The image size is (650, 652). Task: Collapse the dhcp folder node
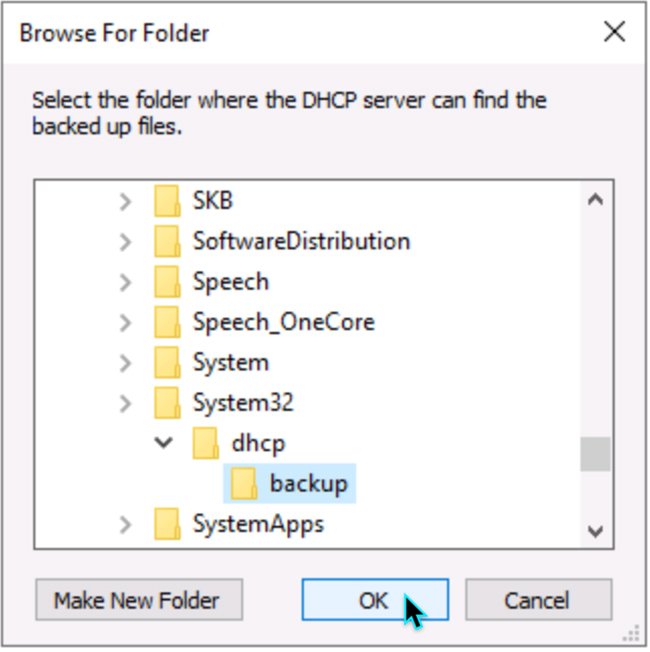tap(164, 443)
